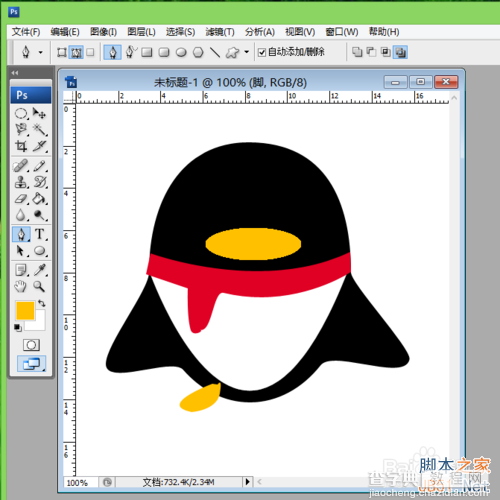This screenshot has width=500, height=500.
Task: Select the Eyedropper tool
Action: 39,270
